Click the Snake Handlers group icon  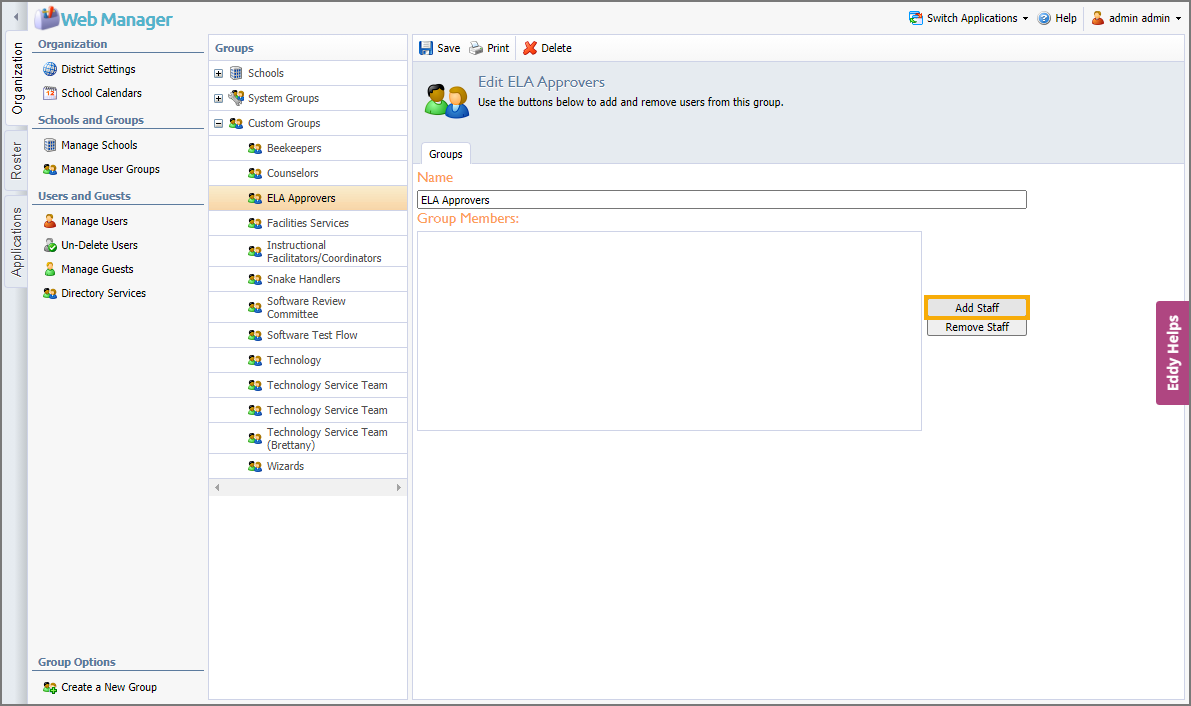[x=255, y=280]
